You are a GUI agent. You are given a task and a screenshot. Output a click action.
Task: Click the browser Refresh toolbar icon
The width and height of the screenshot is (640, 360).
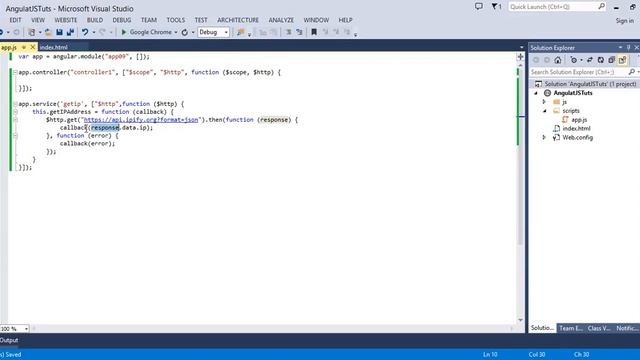(x=185, y=32)
